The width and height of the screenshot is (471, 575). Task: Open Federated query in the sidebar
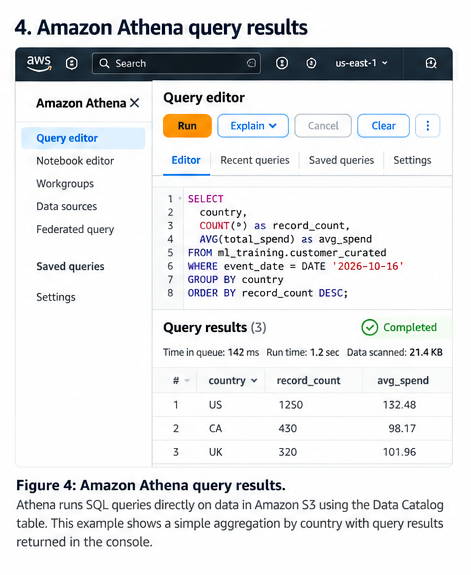coord(75,230)
